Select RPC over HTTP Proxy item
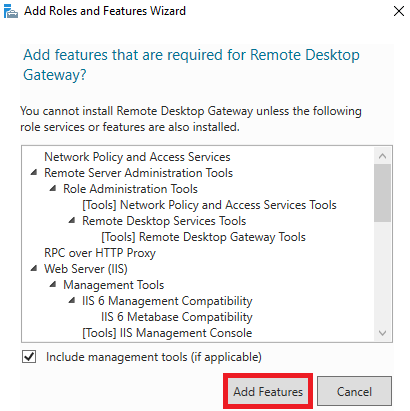Viewport: 410px width, 411px height. (x=100, y=253)
